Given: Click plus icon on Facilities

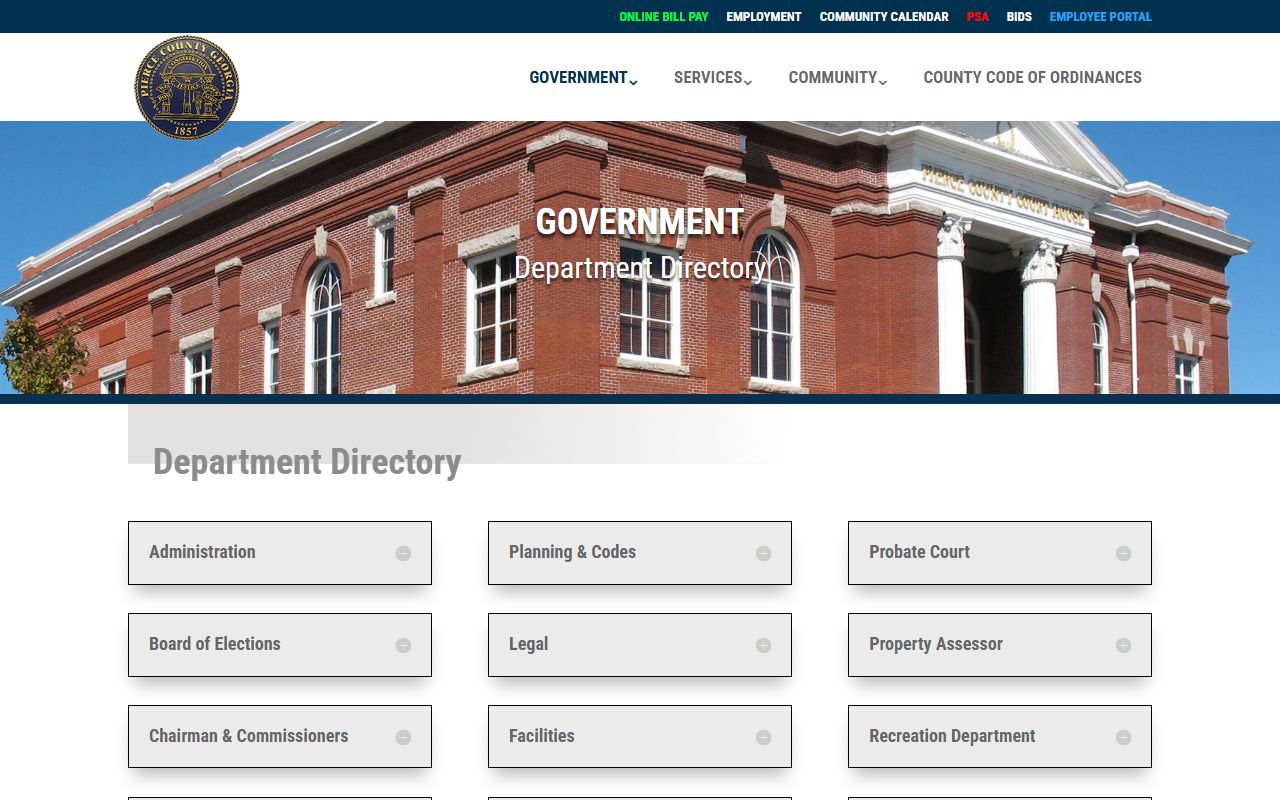Looking at the screenshot, I should point(763,737).
